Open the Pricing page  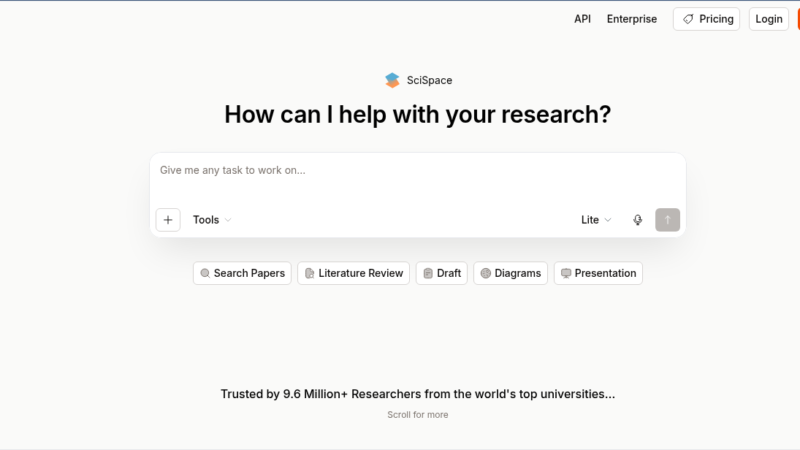tap(706, 19)
